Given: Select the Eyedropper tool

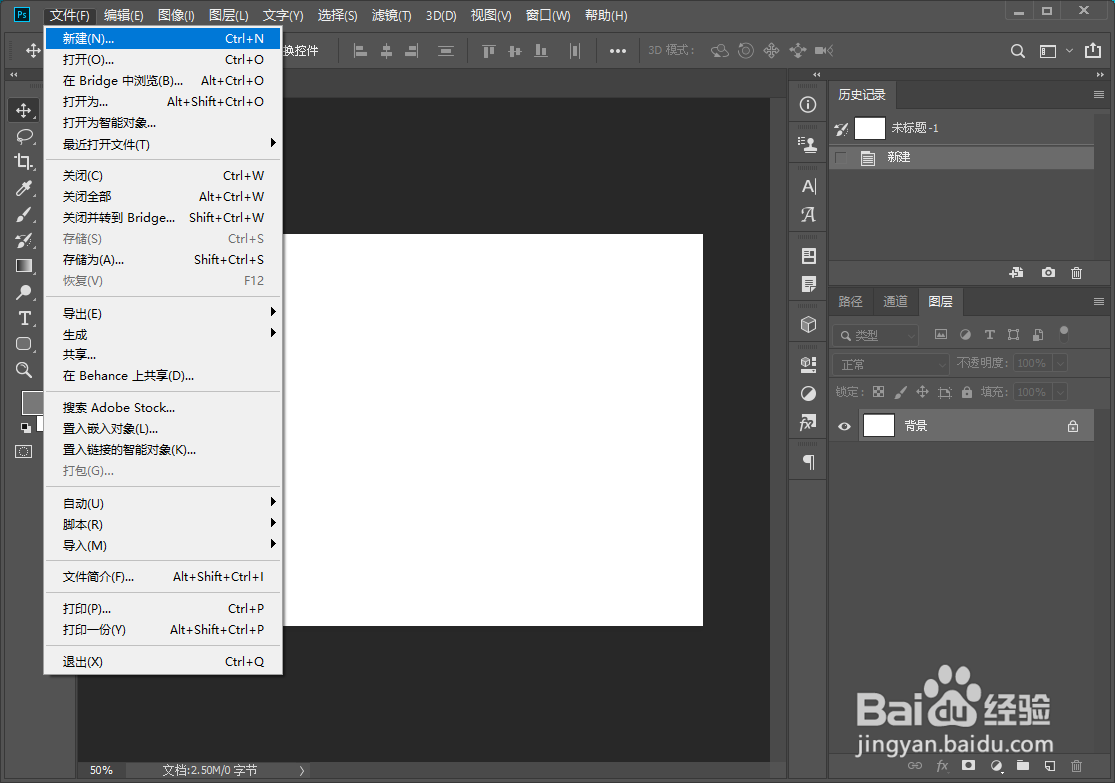Looking at the screenshot, I should click(x=24, y=188).
